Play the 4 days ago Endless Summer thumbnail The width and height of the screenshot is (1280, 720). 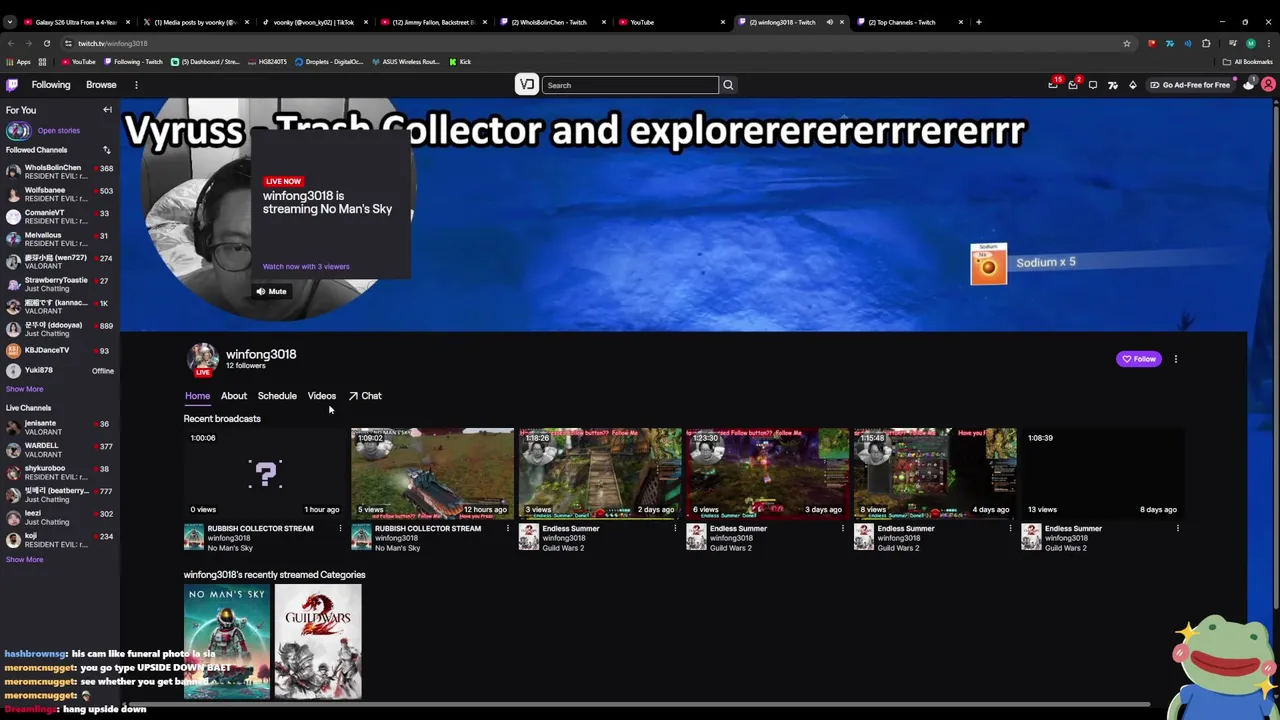click(935, 473)
